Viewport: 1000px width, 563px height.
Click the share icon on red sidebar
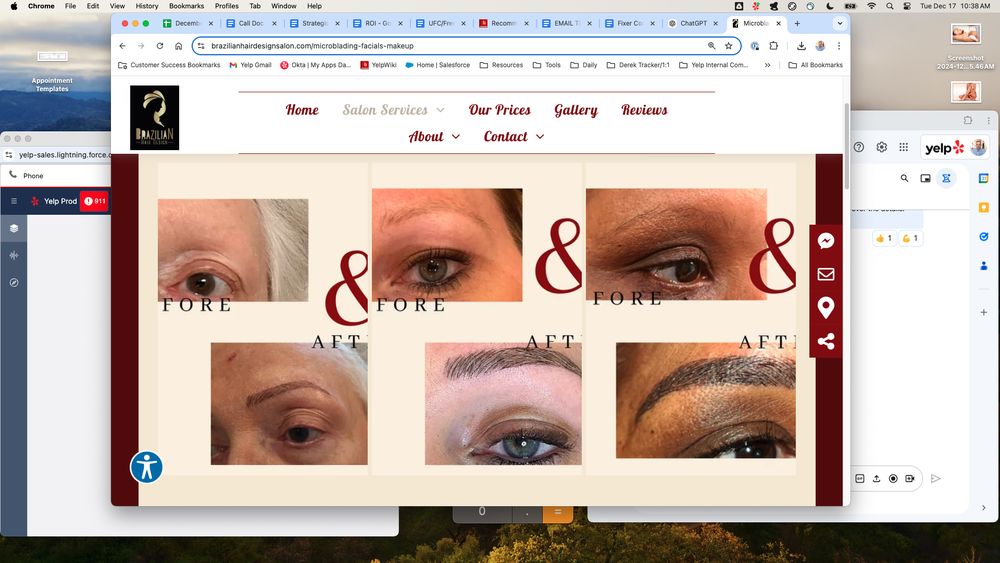tap(825, 341)
